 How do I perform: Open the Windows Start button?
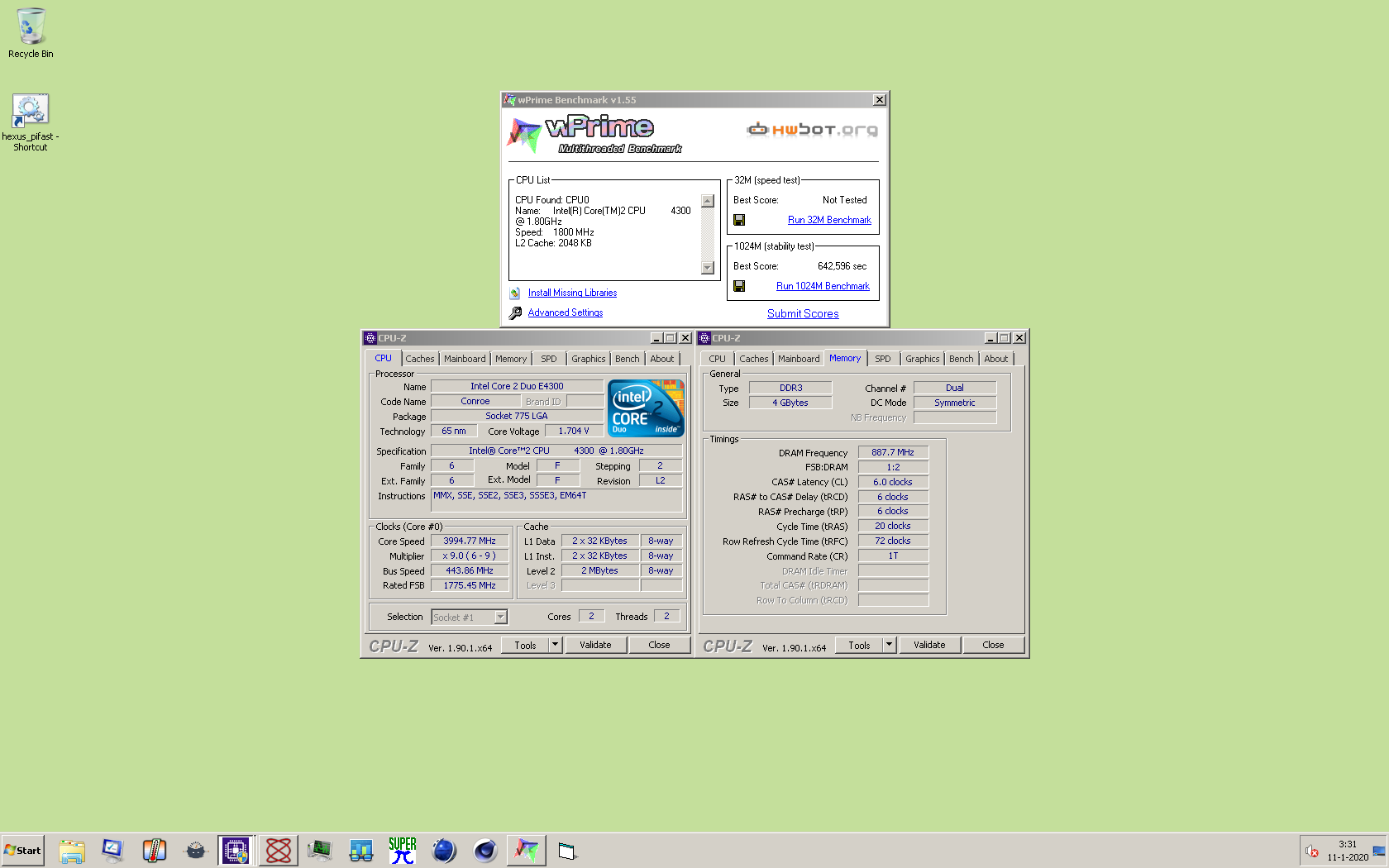tap(23, 851)
